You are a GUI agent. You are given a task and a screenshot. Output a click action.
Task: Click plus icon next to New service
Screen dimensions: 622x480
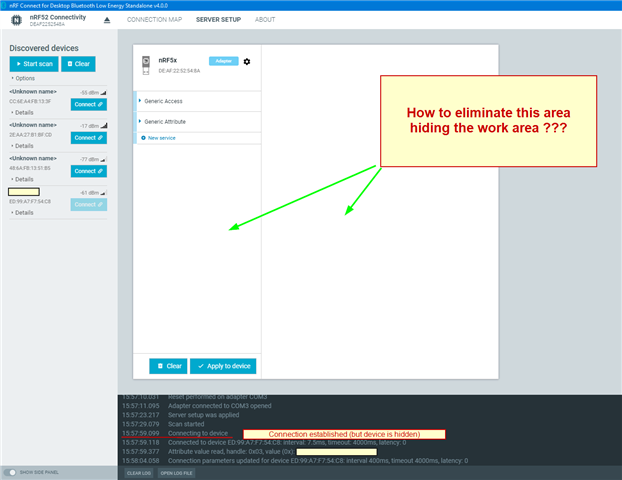pos(144,138)
